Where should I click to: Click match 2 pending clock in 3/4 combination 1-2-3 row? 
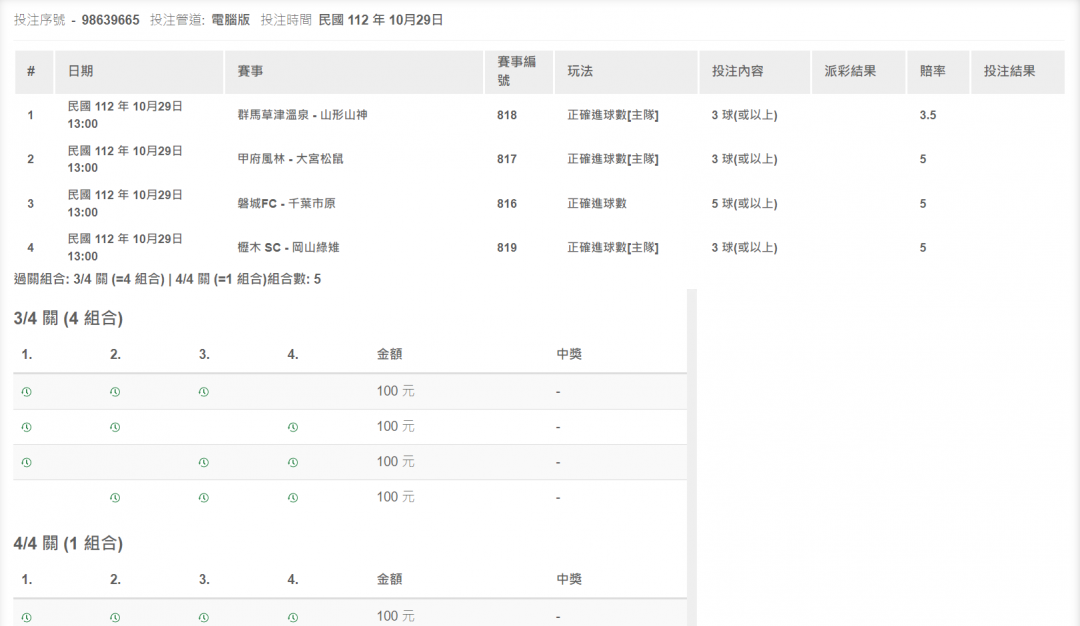click(x=115, y=392)
